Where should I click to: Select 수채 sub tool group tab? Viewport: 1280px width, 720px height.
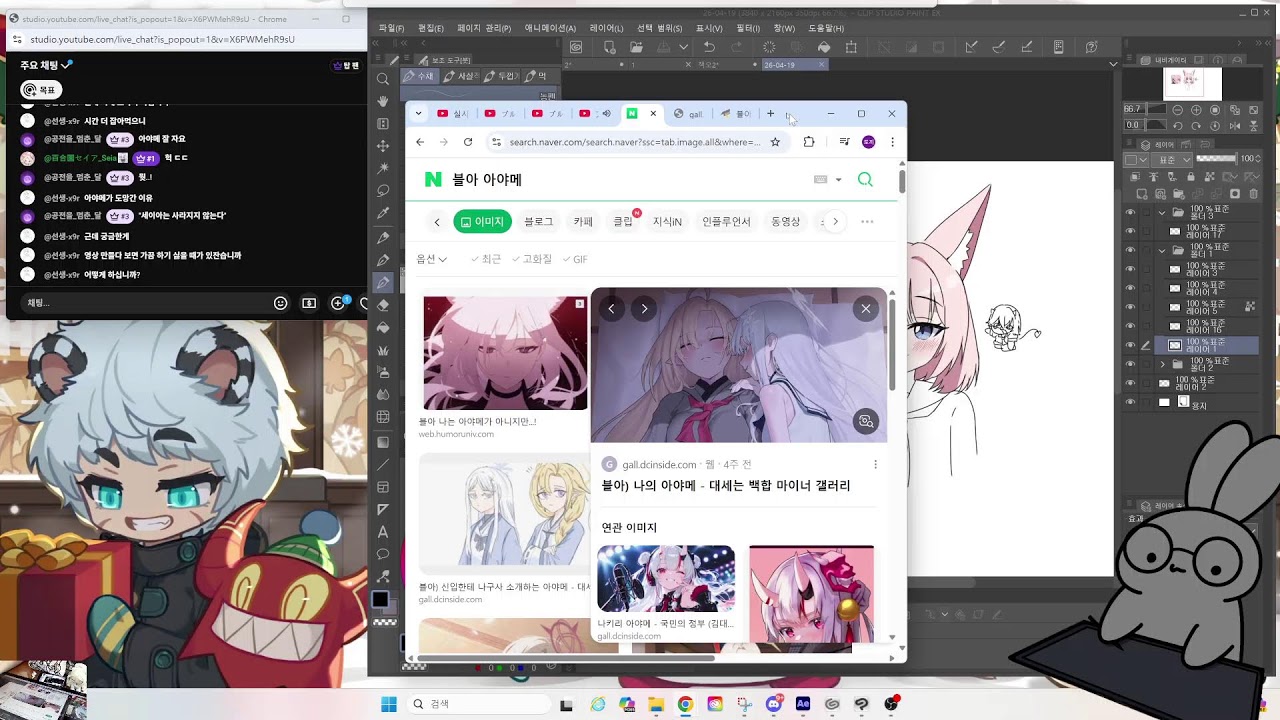[x=420, y=76]
